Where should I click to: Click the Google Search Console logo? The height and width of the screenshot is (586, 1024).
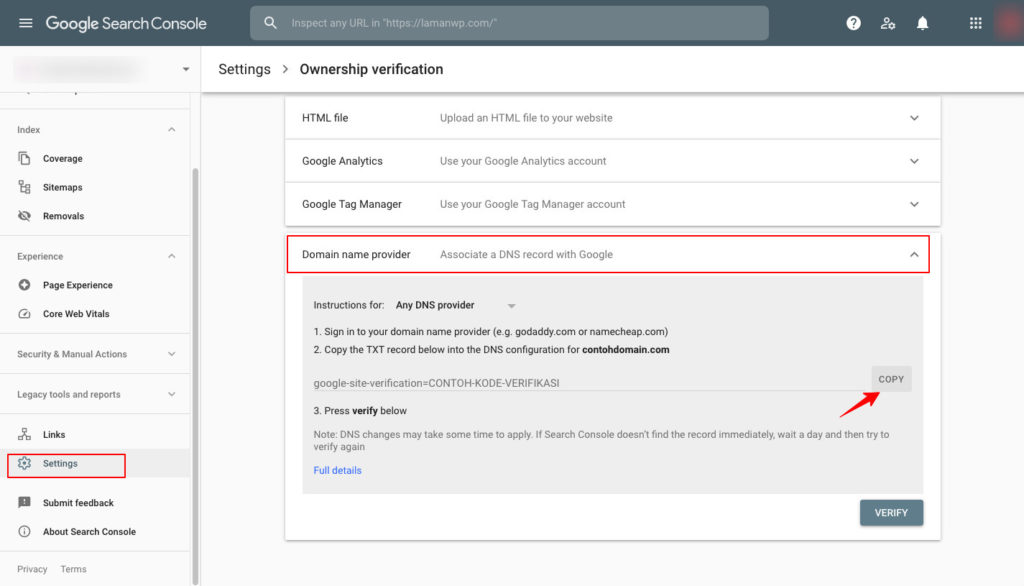pos(126,24)
